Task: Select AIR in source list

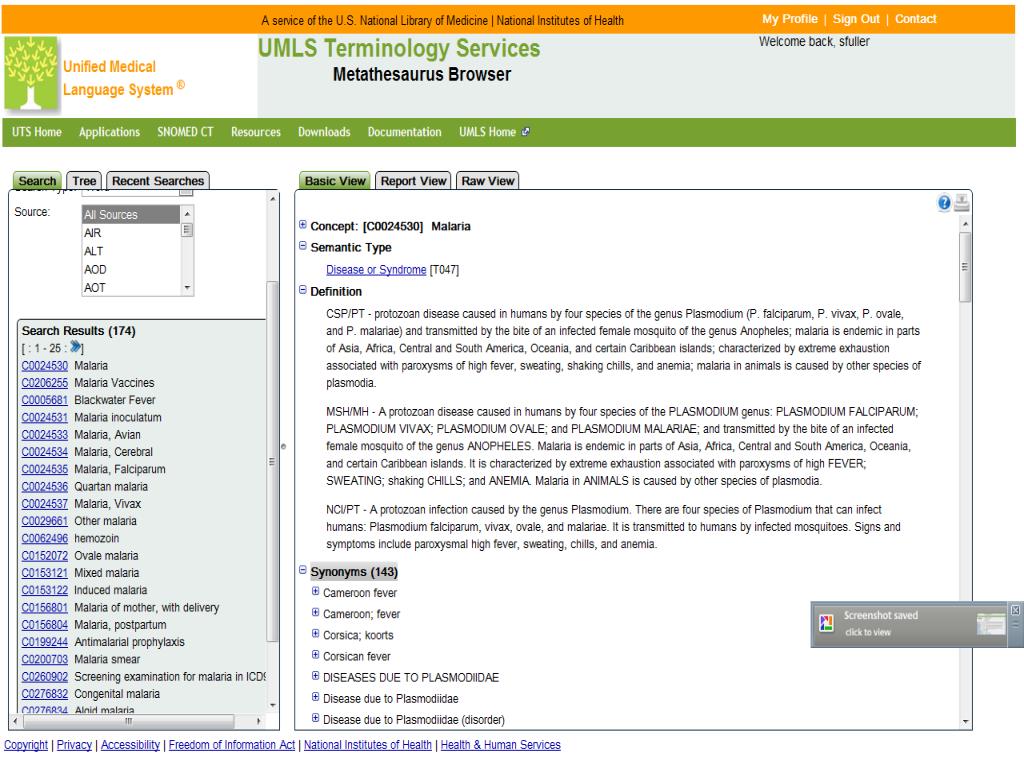Action: coord(131,233)
